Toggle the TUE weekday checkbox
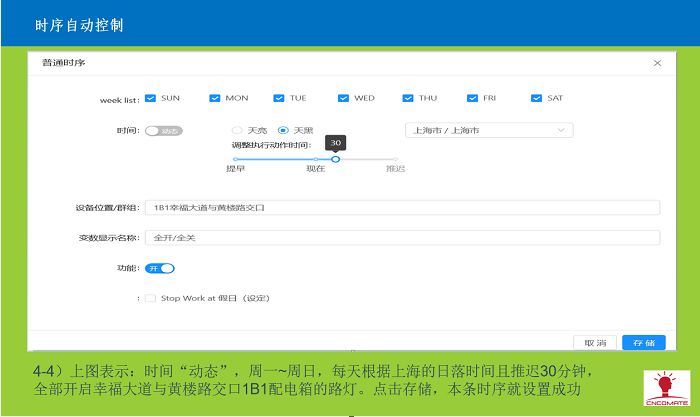 pos(279,98)
